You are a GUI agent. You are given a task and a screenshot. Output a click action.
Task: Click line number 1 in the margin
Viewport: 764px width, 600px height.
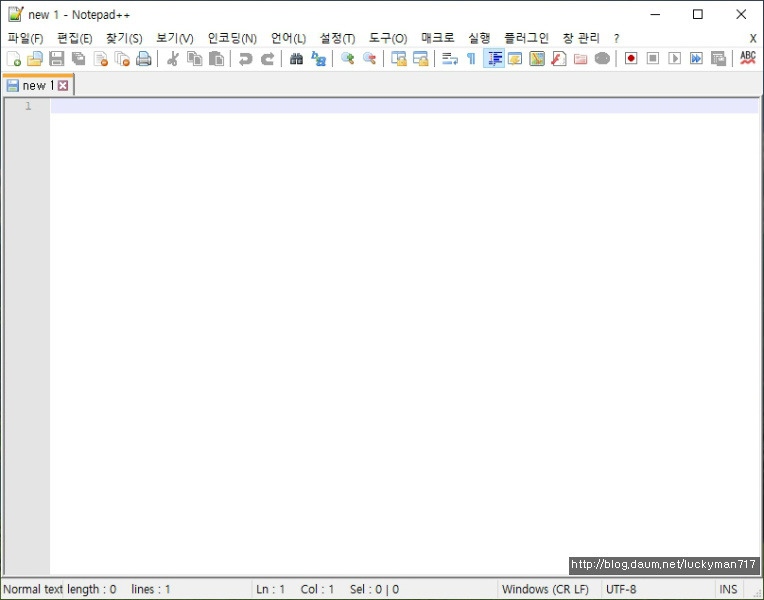[28, 106]
